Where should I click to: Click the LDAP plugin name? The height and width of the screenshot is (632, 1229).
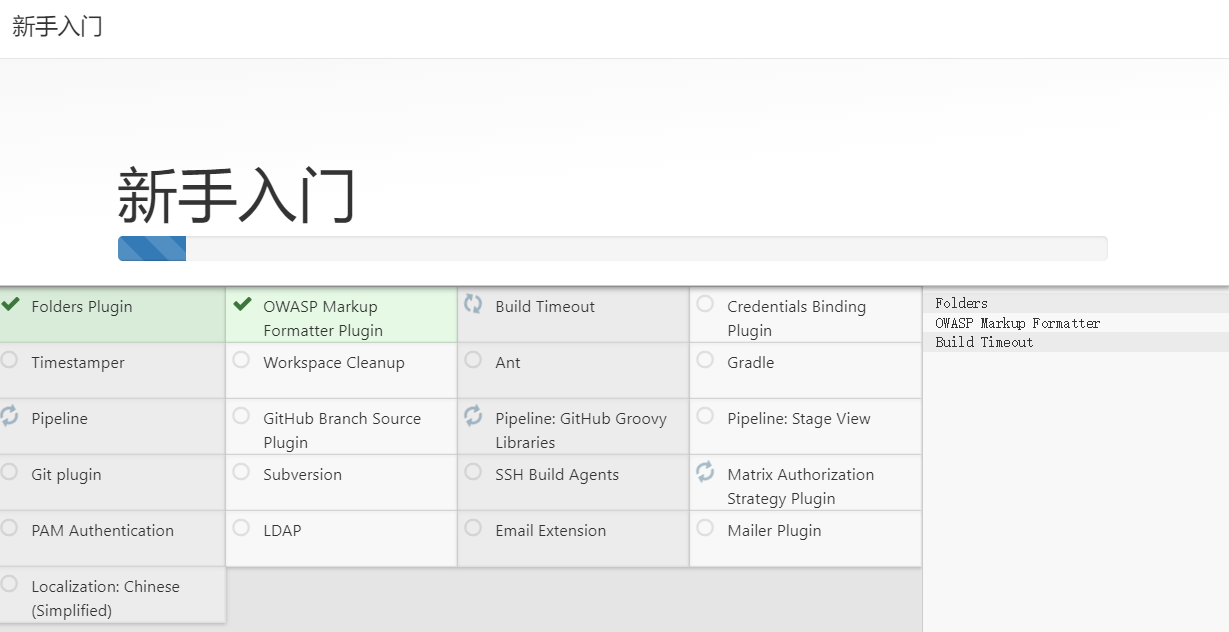[x=282, y=531]
